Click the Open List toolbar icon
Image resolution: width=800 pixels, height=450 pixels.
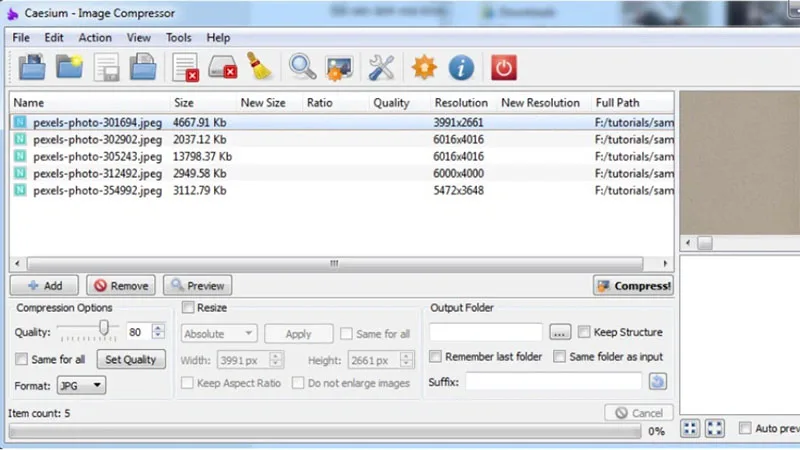[143, 67]
